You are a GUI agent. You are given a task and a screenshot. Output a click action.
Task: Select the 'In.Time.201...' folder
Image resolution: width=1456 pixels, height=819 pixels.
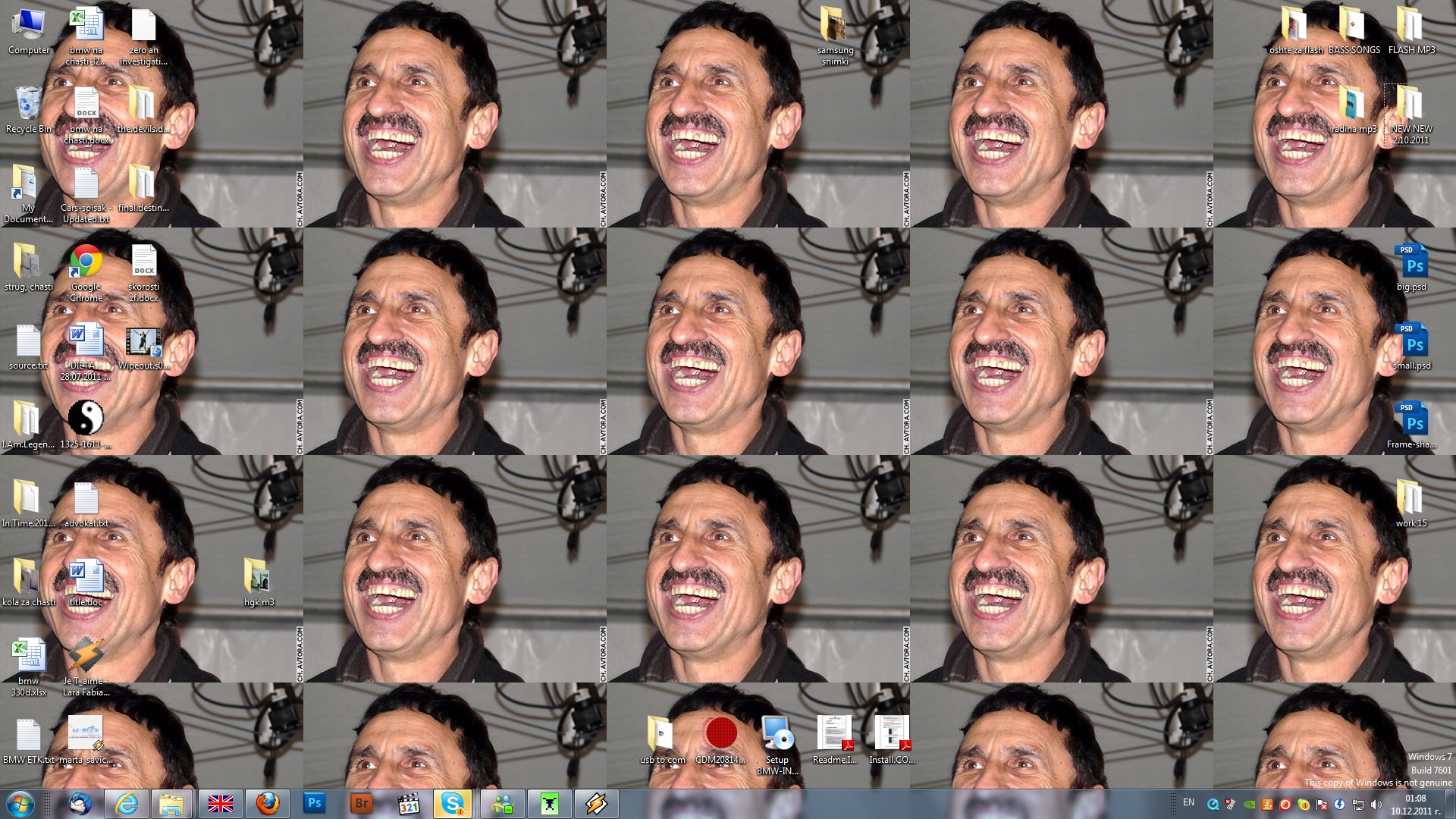(28, 504)
